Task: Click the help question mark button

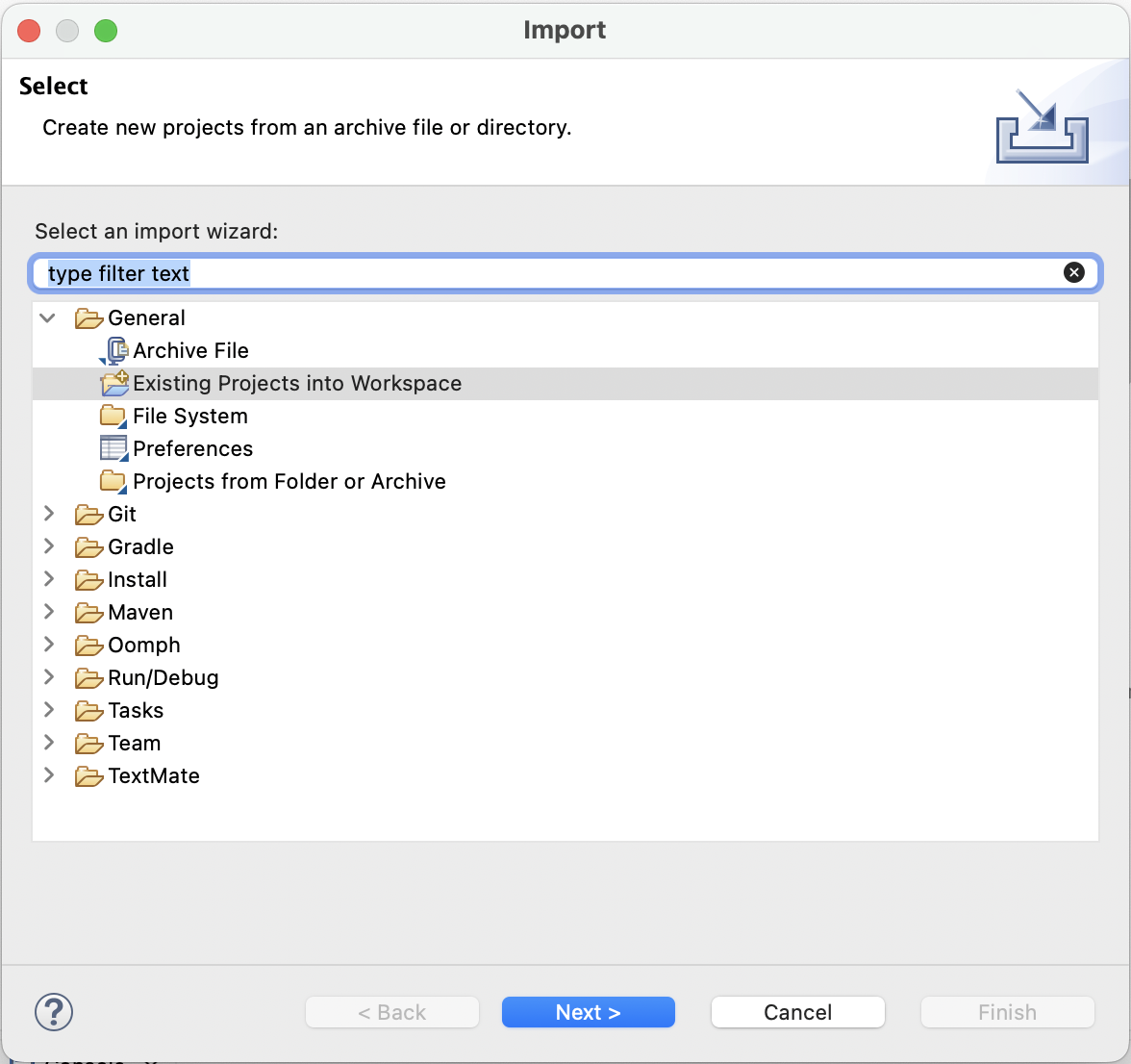Action: click(x=54, y=1012)
